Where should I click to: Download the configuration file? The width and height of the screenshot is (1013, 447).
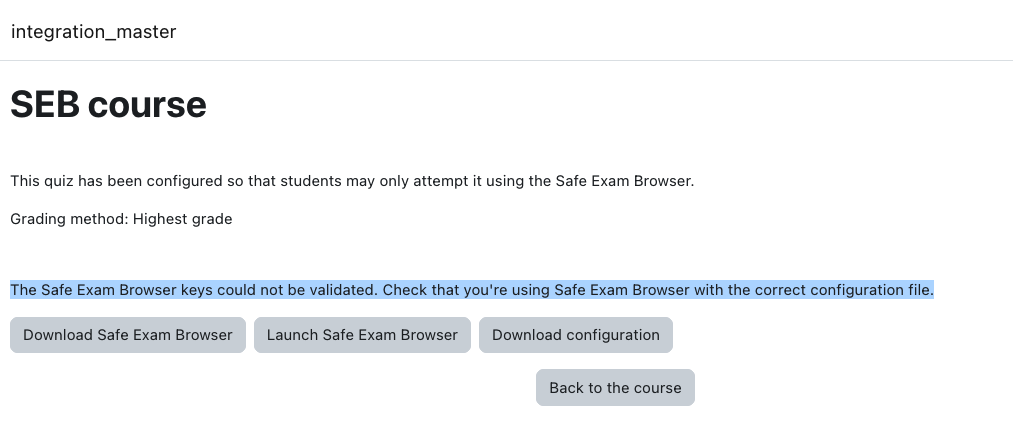coord(576,335)
